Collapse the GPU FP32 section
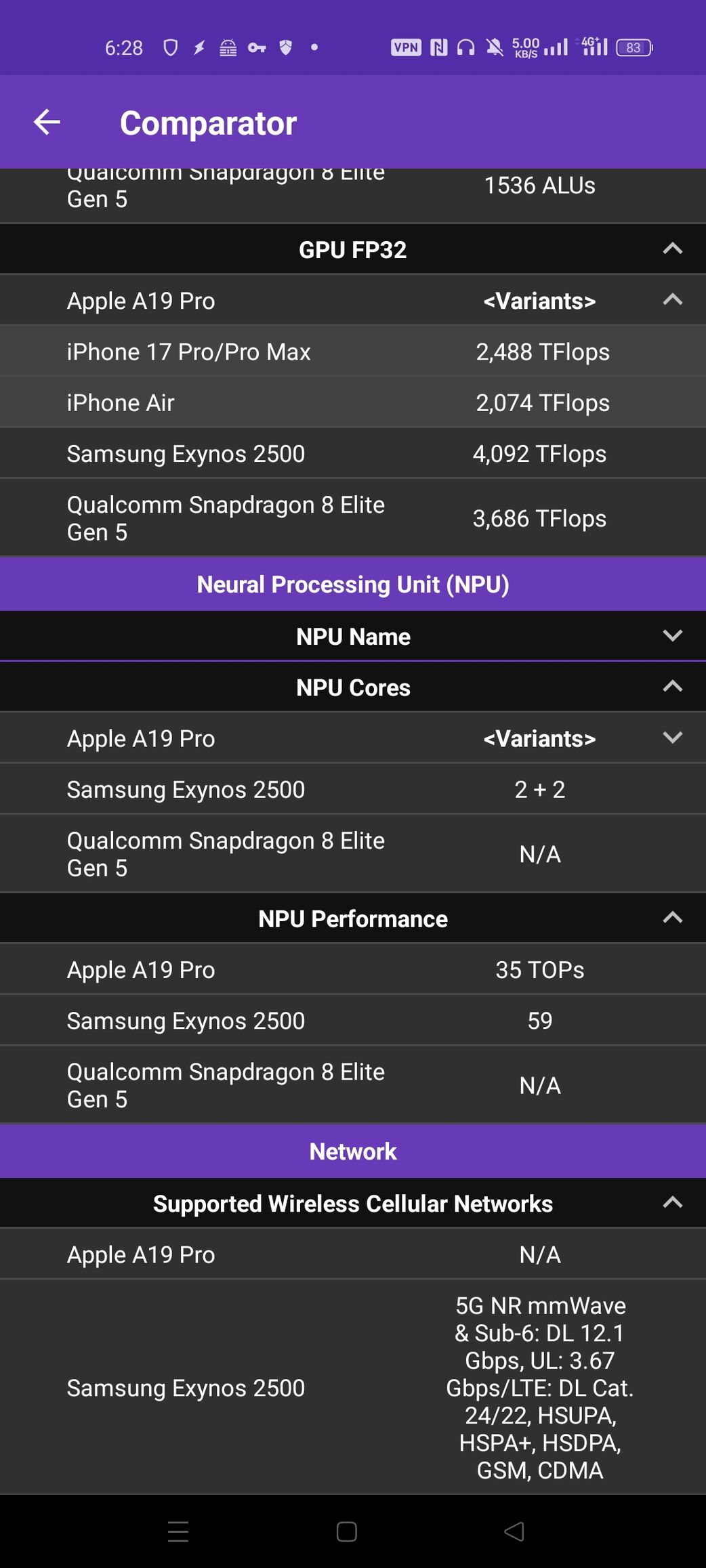 (x=671, y=249)
